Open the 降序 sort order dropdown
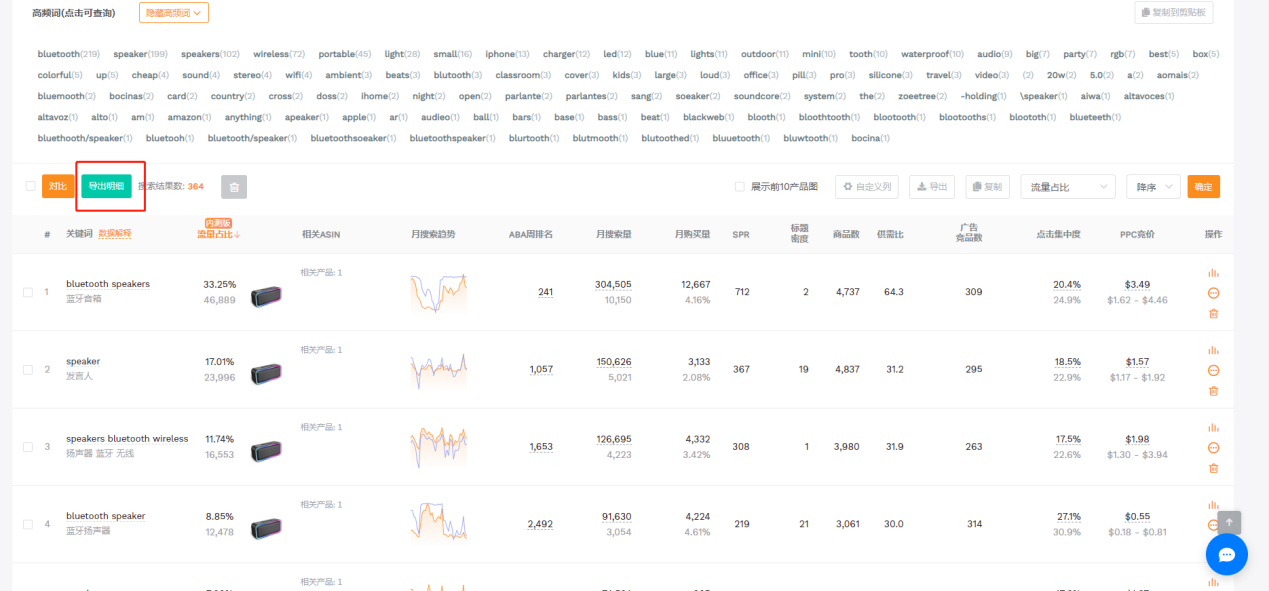The image size is (1269, 591). (x=1152, y=187)
